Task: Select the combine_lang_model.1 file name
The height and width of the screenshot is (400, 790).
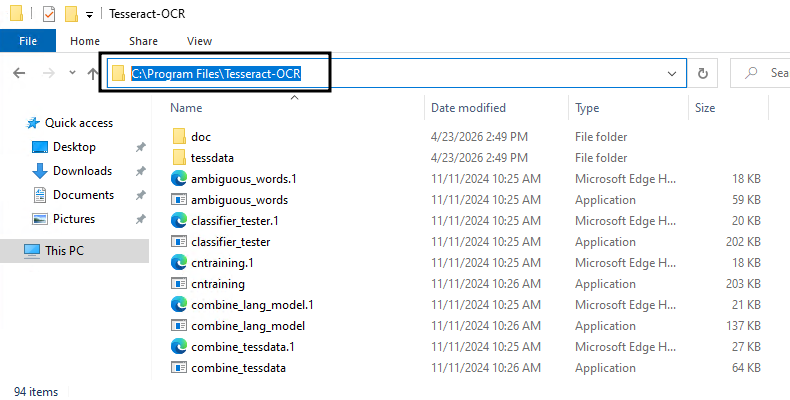Action: pyautogui.click(x=252, y=305)
